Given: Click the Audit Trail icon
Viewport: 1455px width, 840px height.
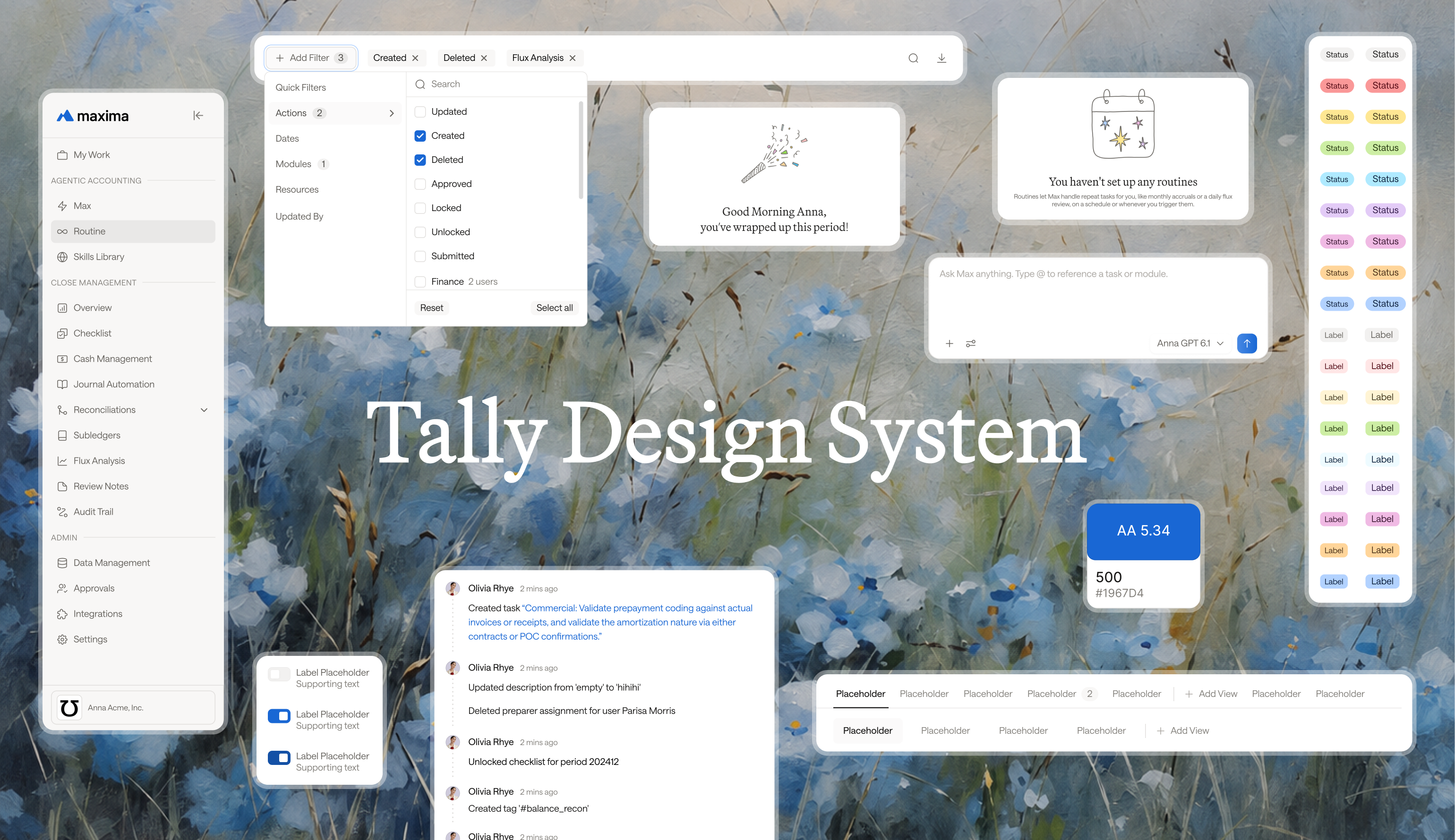Looking at the screenshot, I should pyautogui.click(x=62, y=512).
